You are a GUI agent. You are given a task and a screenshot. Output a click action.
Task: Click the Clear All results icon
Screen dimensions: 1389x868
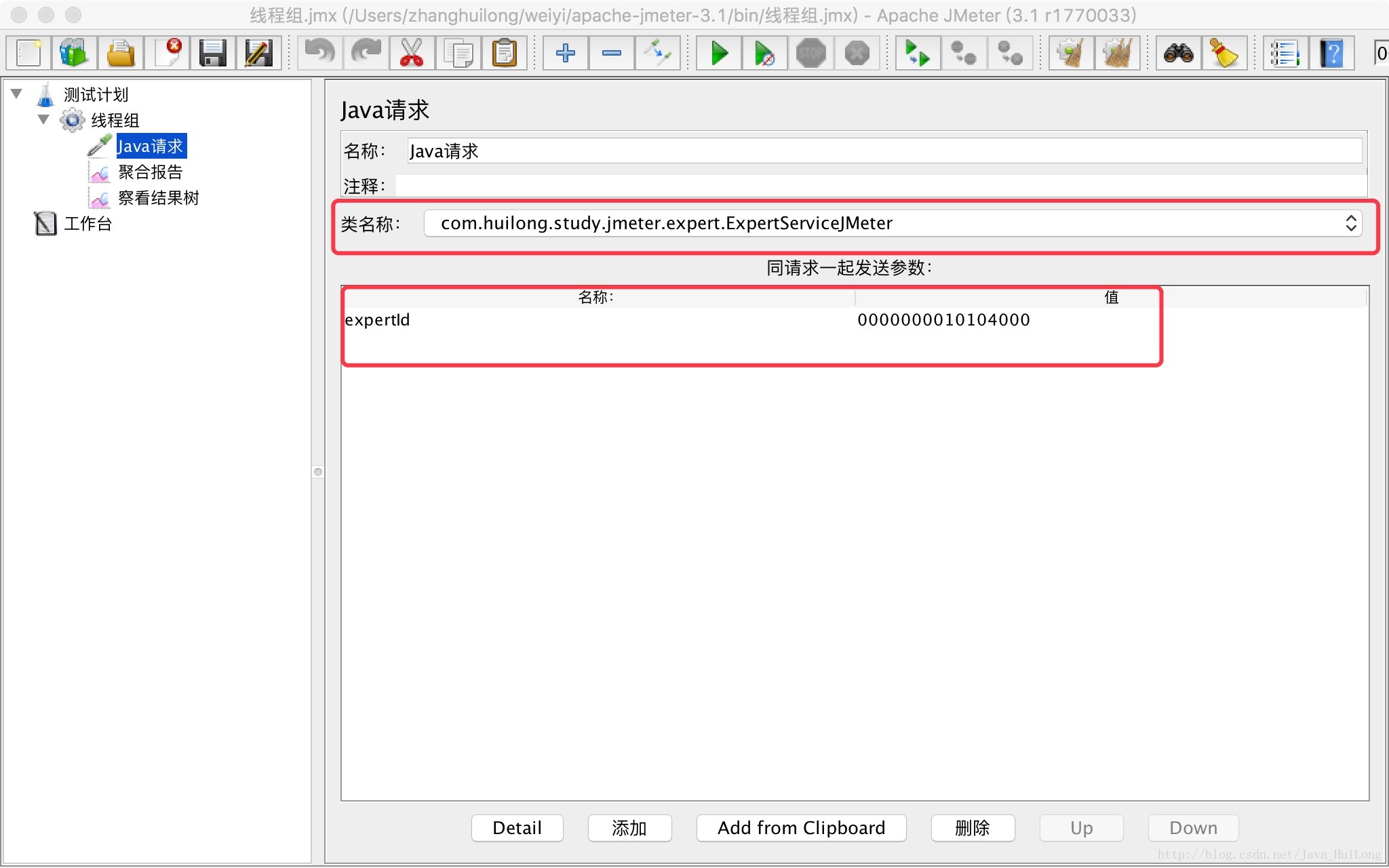point(1117,53)
